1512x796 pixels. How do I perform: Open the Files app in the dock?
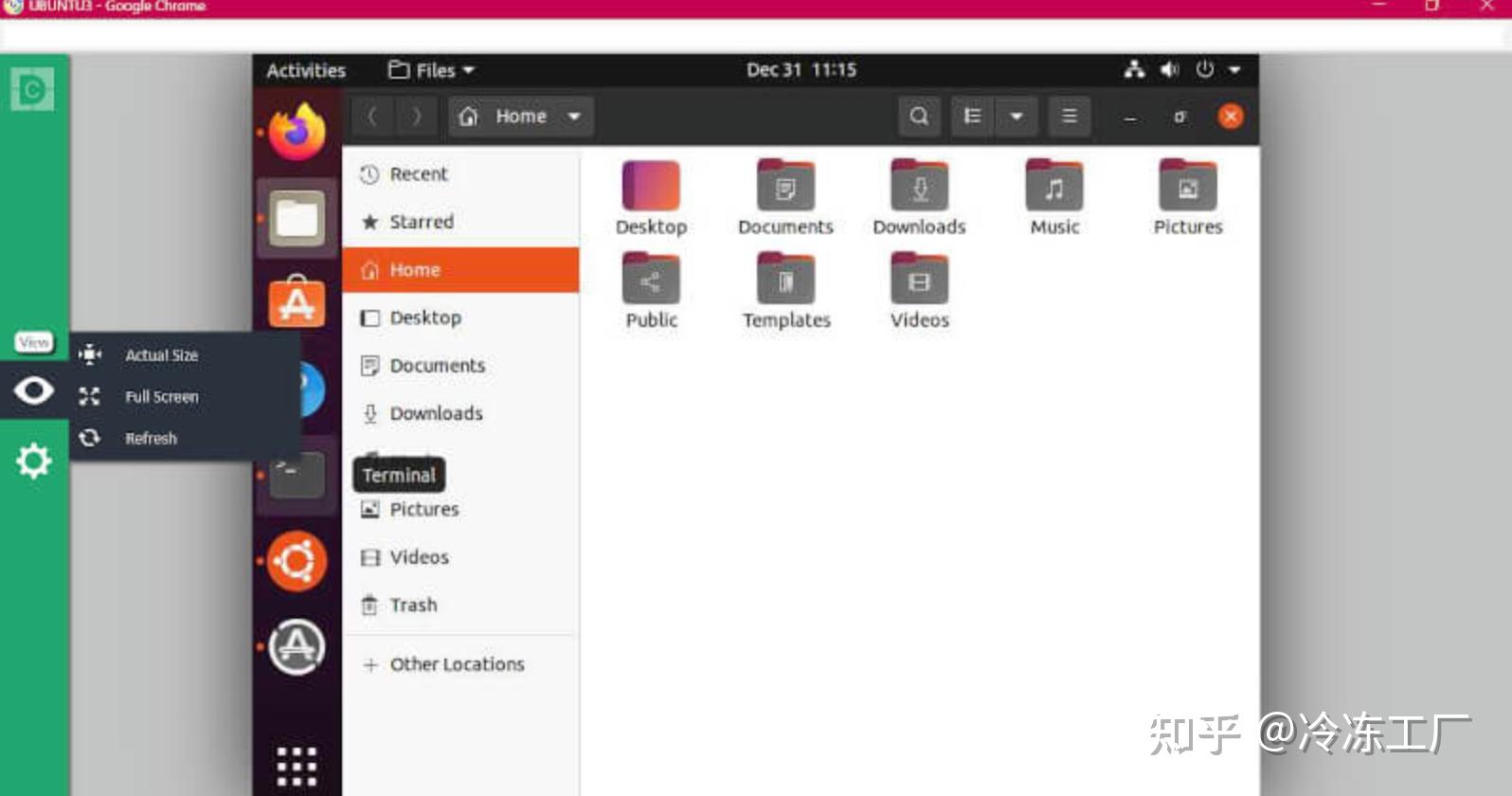[x=297, y=219]
